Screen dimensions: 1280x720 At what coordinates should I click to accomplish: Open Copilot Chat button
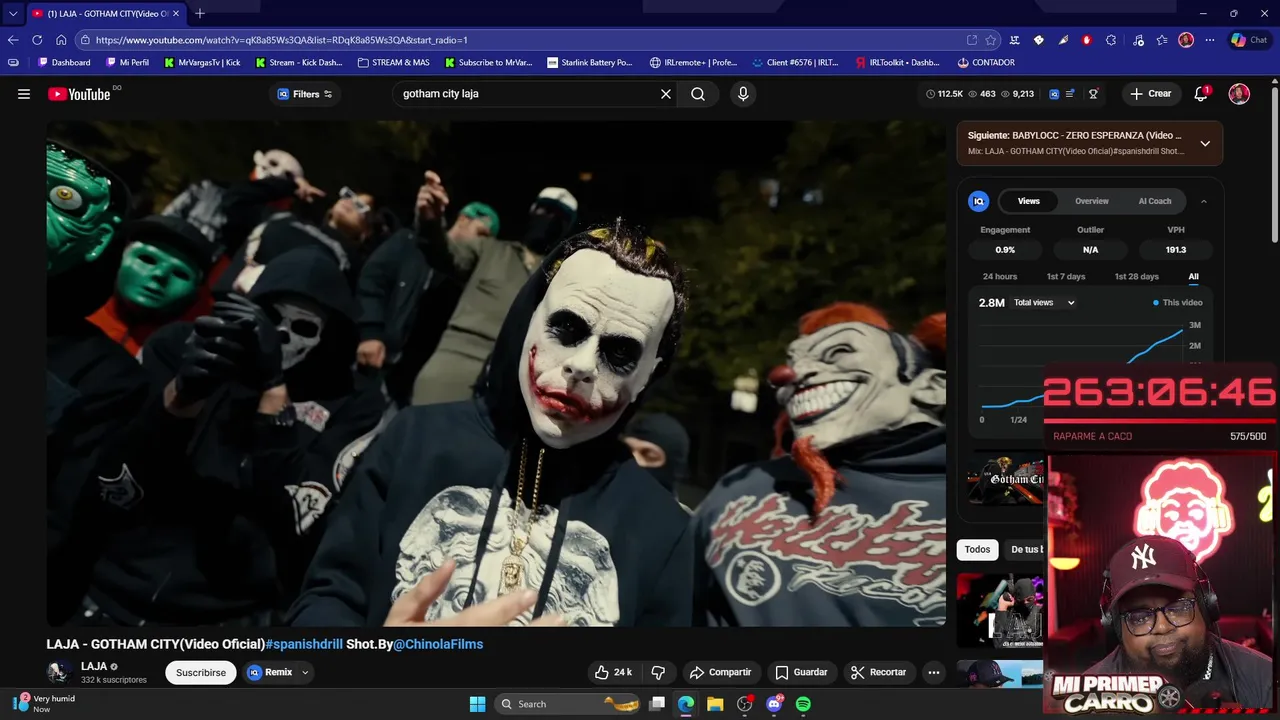coord(1249,40)
